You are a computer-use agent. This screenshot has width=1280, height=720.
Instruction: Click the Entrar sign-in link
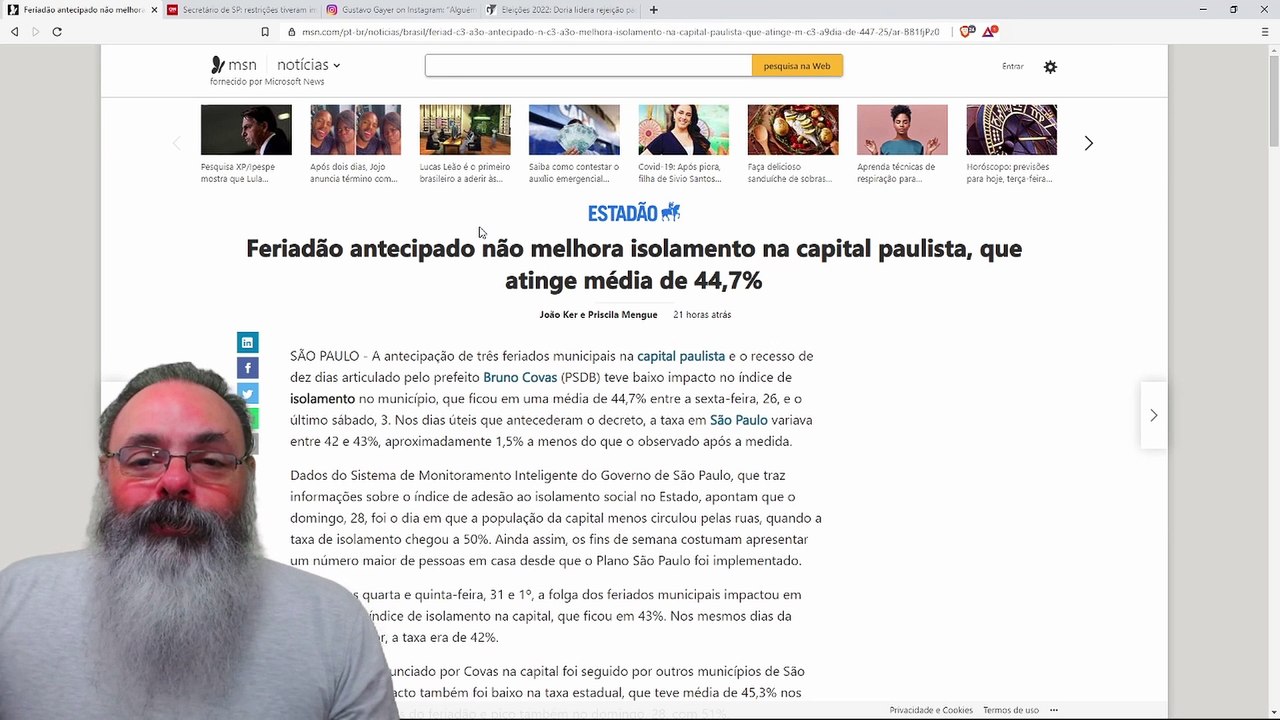point(1013,66)
